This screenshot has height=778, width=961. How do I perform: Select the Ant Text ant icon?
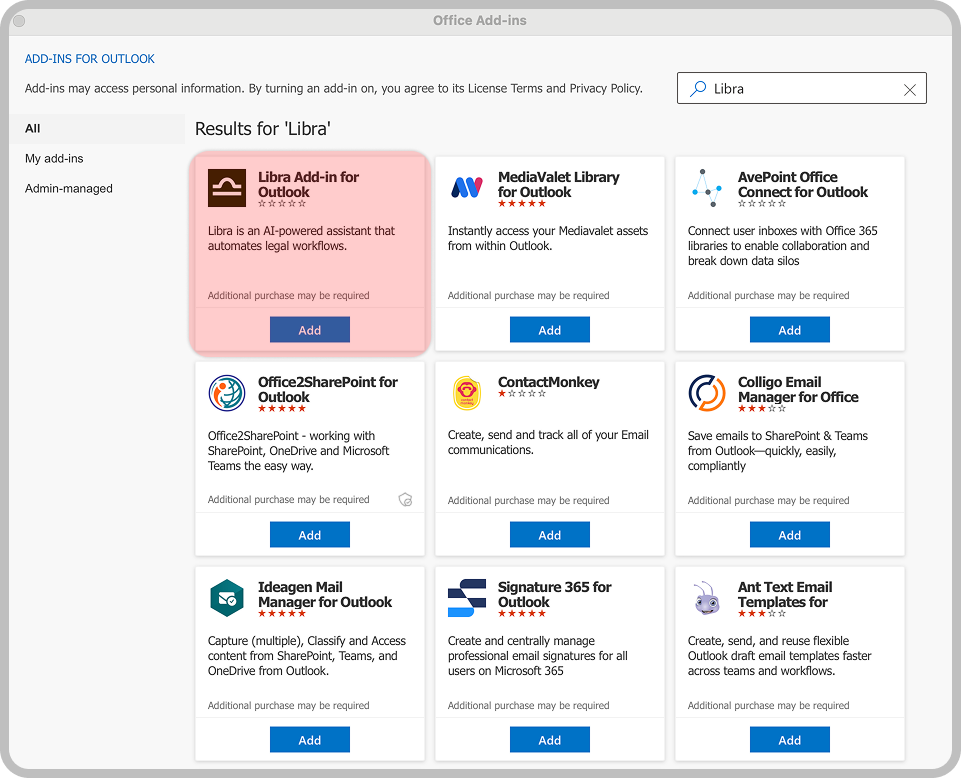click(x=706, y=597)
